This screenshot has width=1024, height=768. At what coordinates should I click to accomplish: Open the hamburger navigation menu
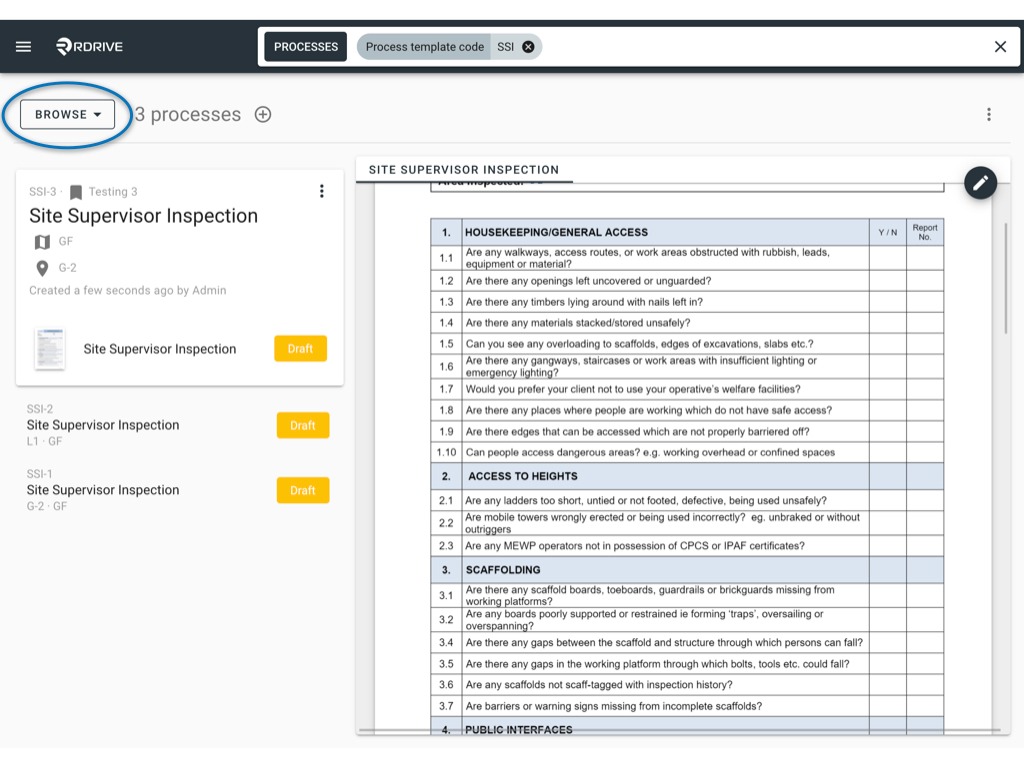point(24,46)
